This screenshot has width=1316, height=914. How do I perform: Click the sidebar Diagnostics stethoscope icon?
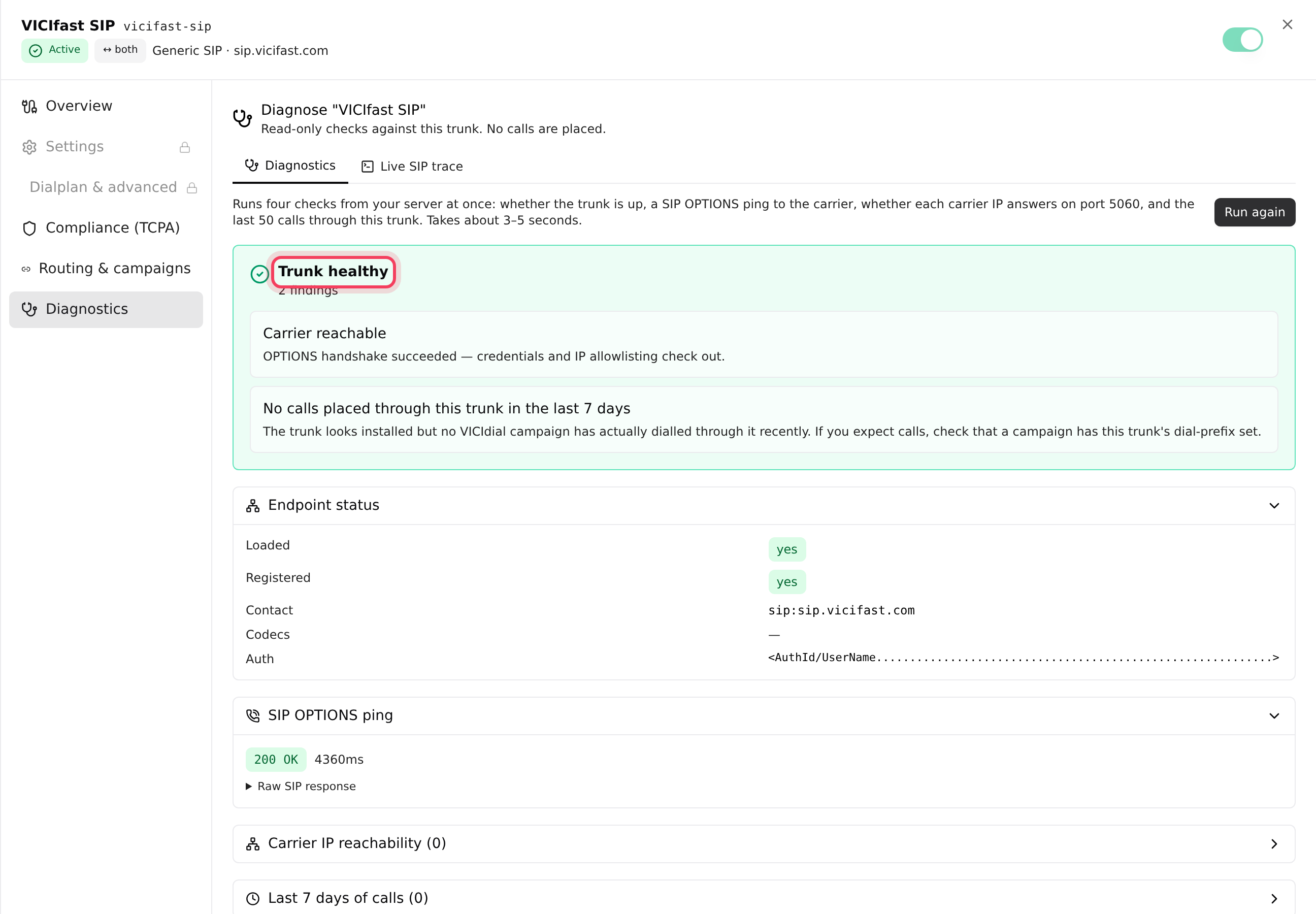coord(29,309)
